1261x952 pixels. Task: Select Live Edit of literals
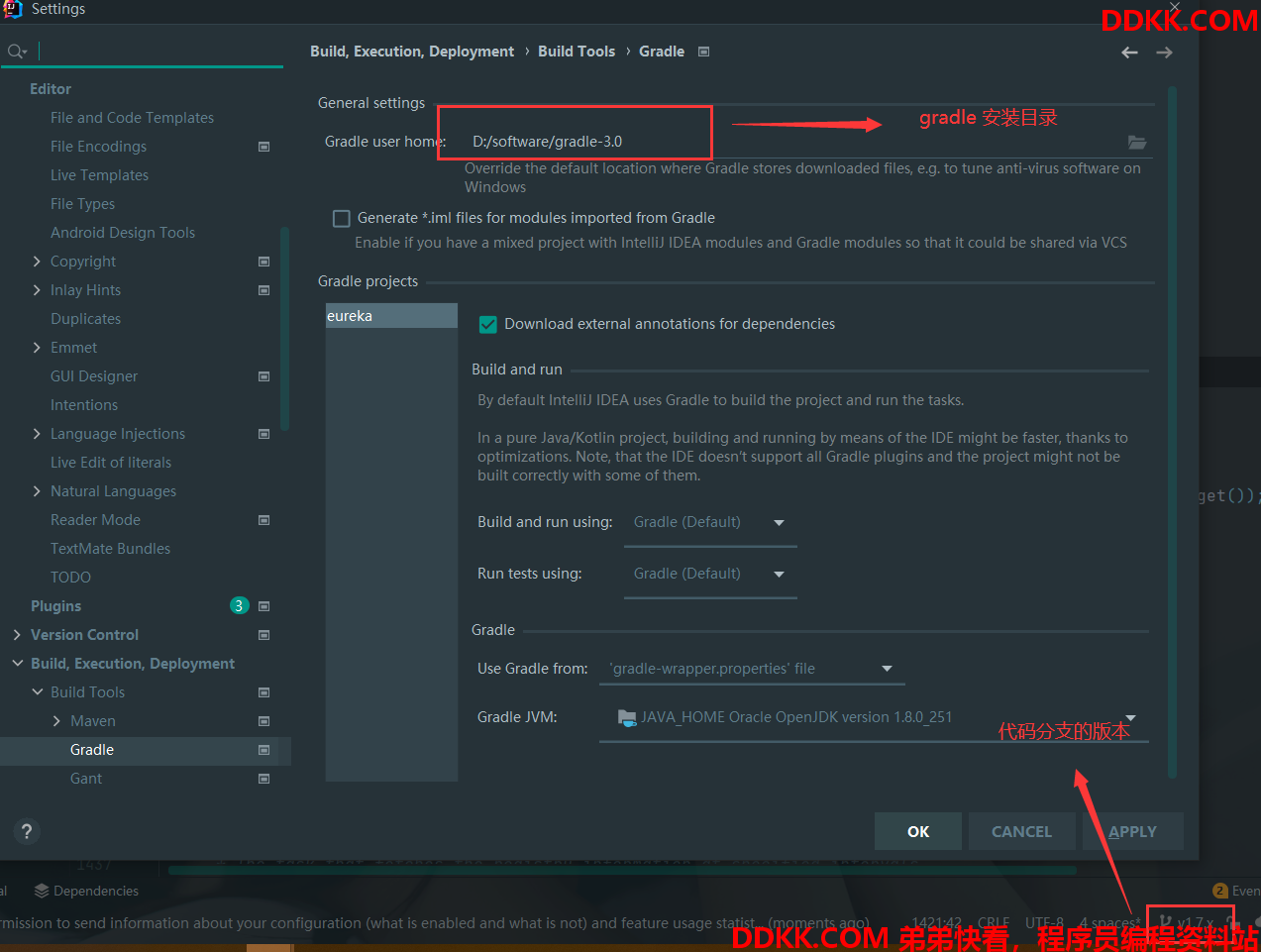coord(111,463)
